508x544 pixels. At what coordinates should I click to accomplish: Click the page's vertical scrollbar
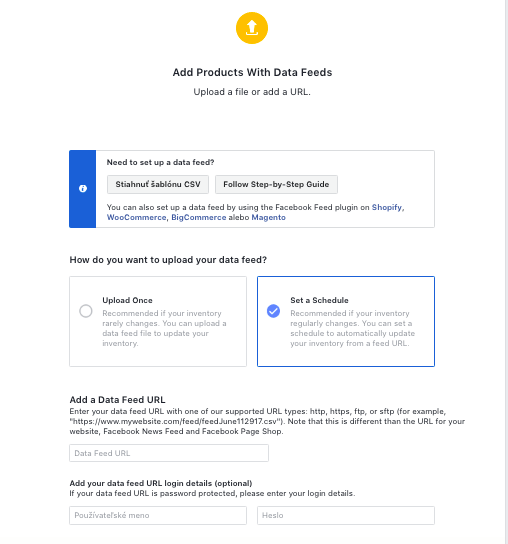coord(507,272)
